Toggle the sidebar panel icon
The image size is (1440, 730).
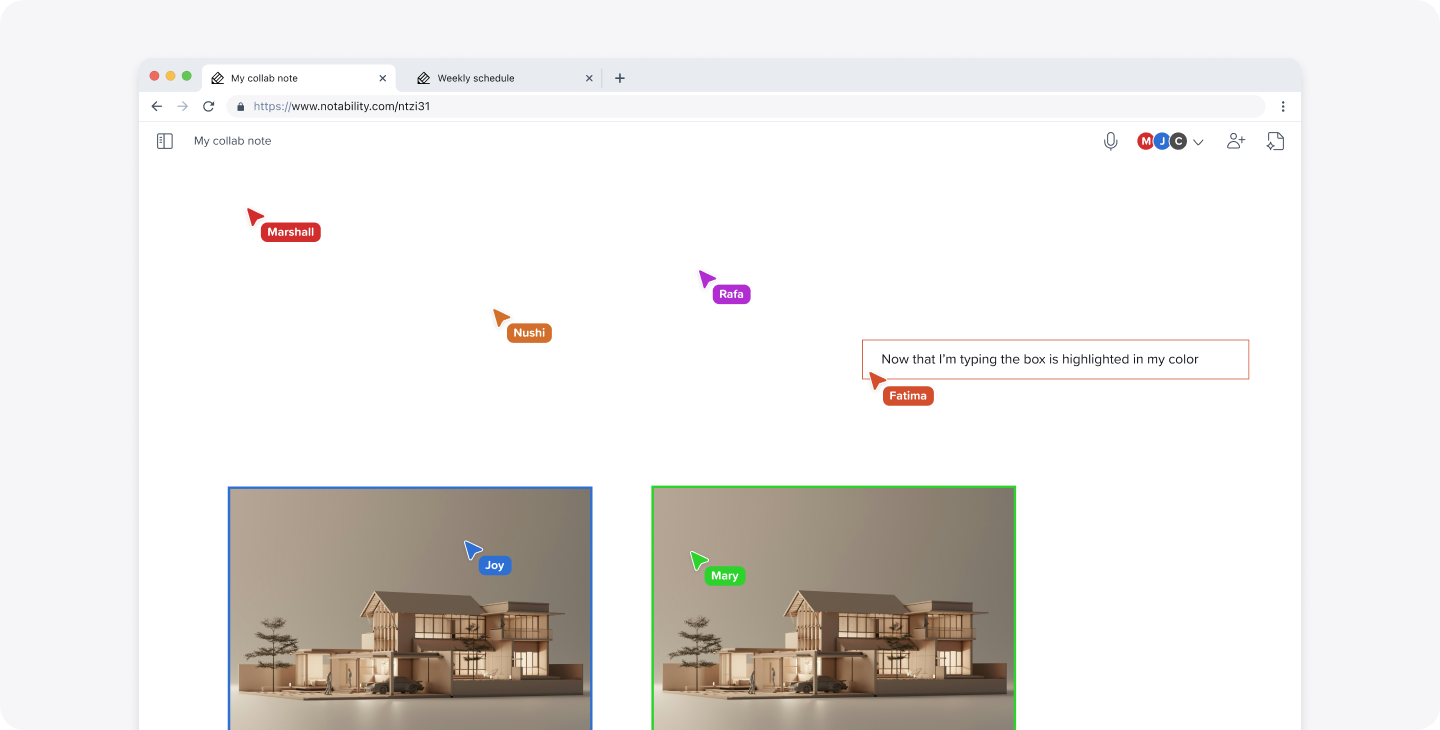coord(163,141)
